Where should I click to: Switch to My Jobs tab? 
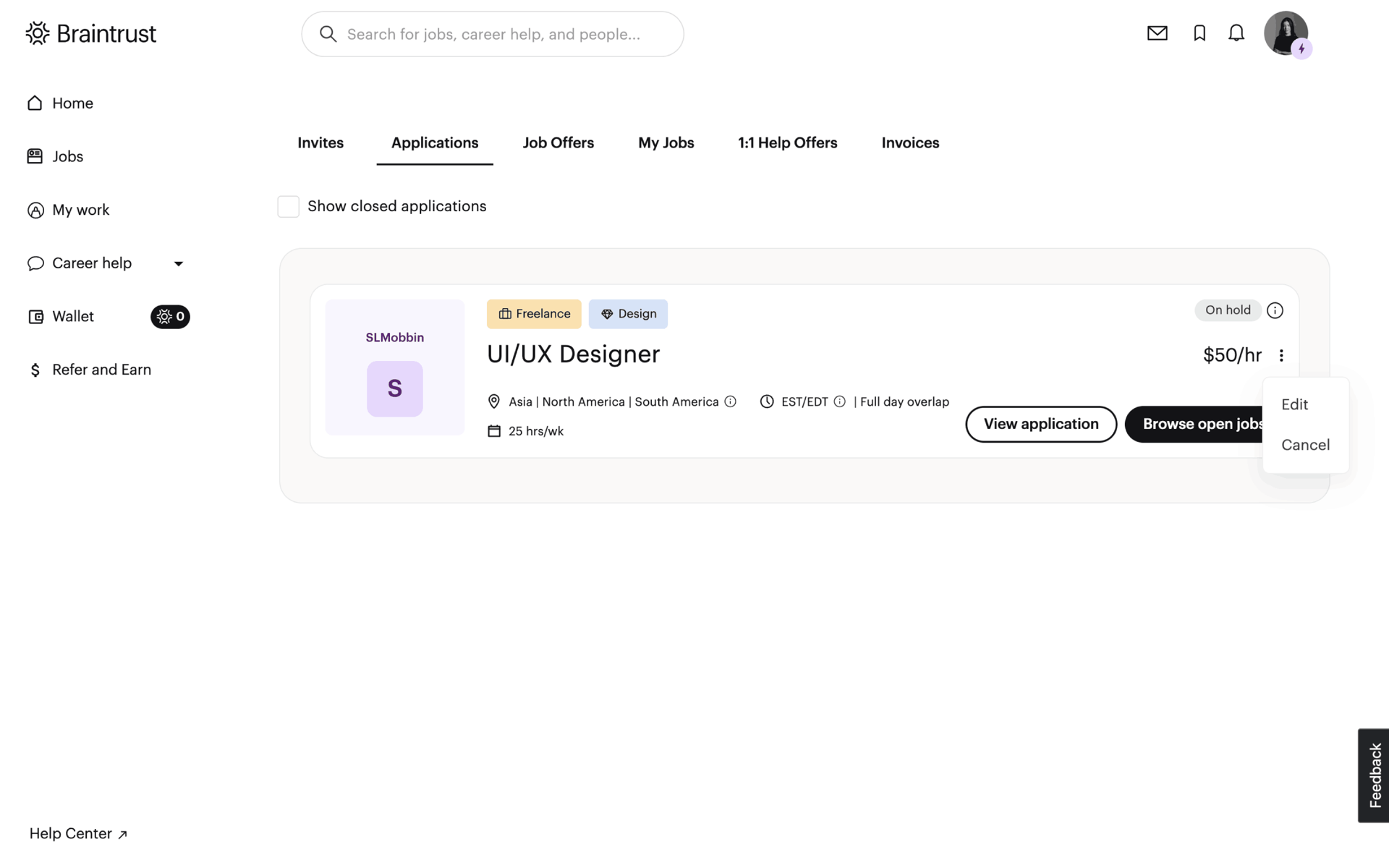666,142
